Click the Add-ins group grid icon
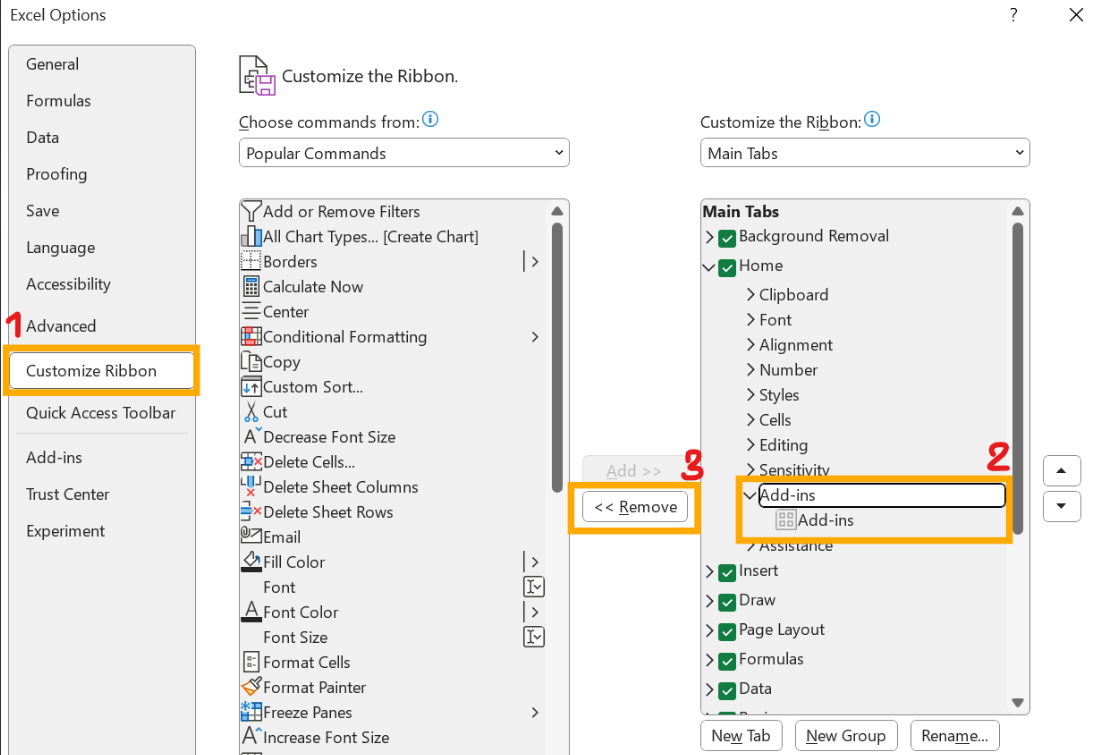 (x=785, y=520)
